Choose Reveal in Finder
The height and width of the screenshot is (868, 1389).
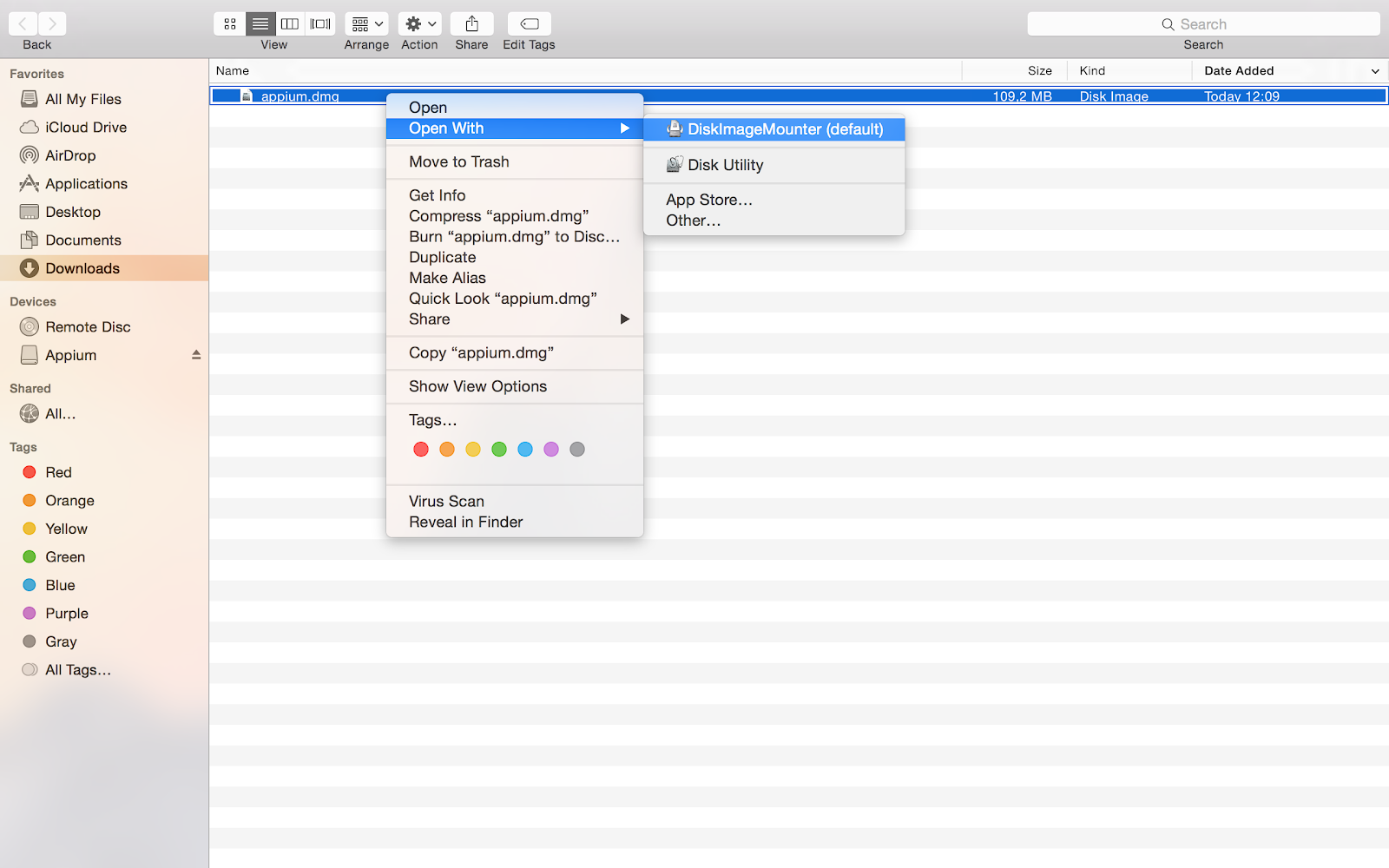coord(515,523)
